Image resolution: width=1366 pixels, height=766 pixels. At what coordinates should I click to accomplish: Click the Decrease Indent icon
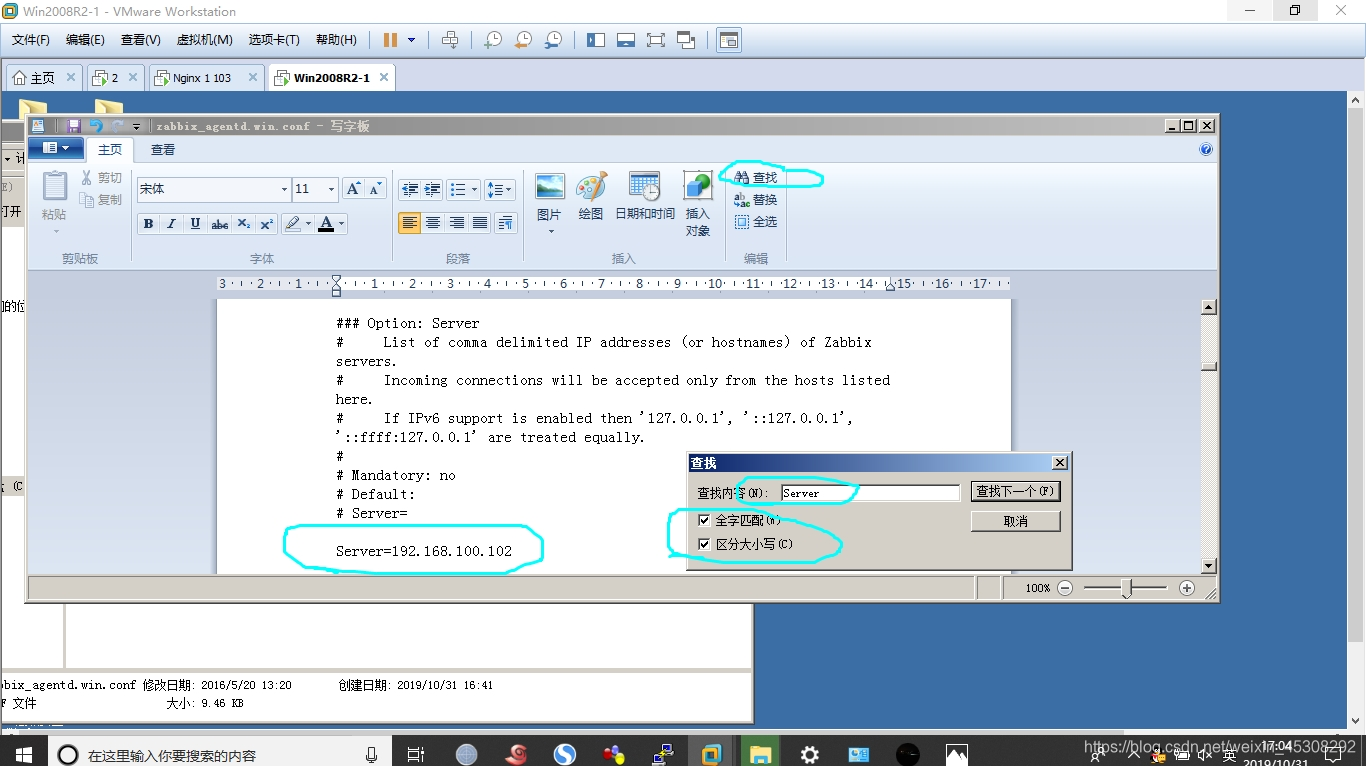(409, 189)
